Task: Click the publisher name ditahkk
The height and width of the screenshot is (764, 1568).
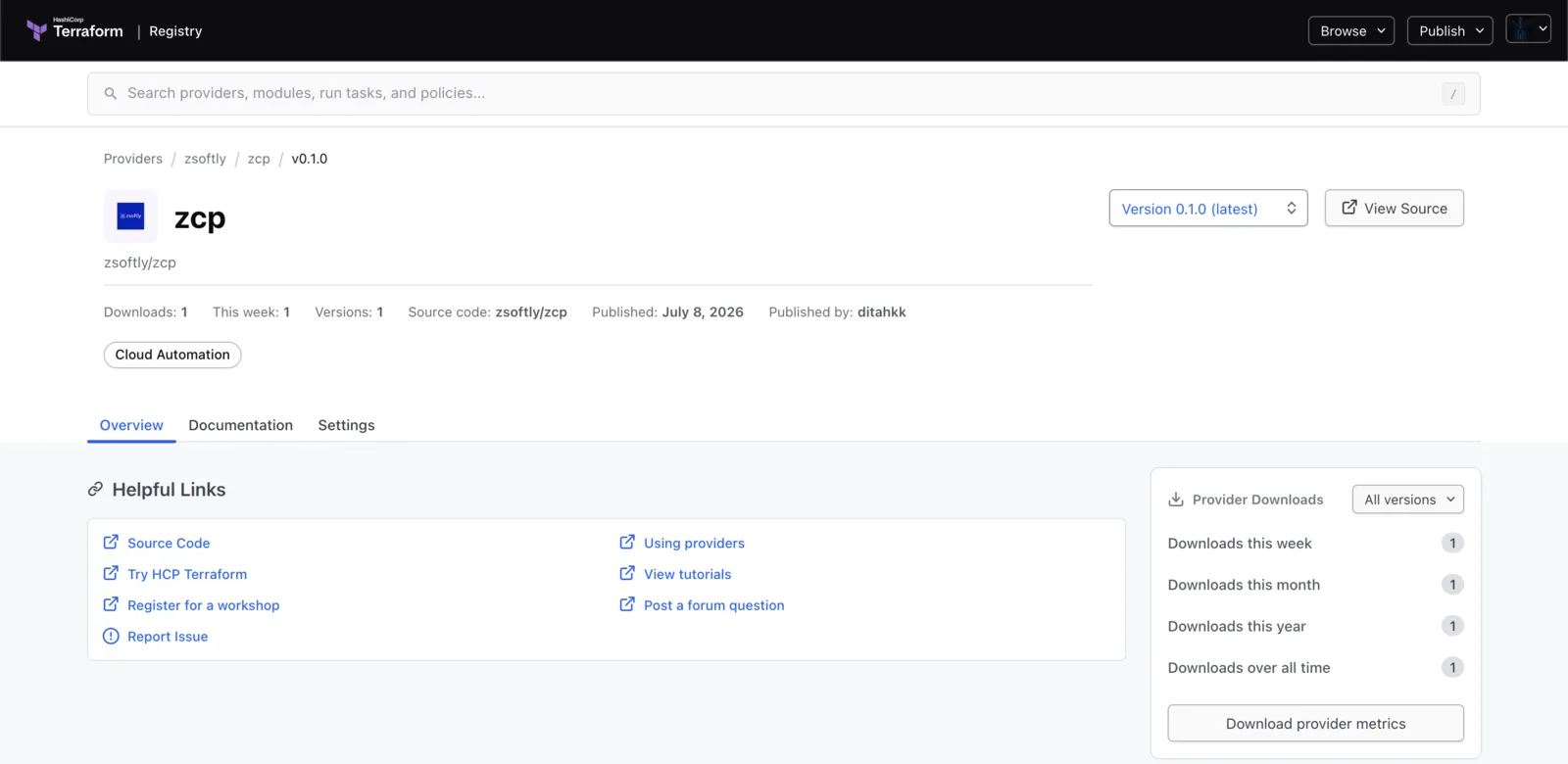Action: [882, 312]
